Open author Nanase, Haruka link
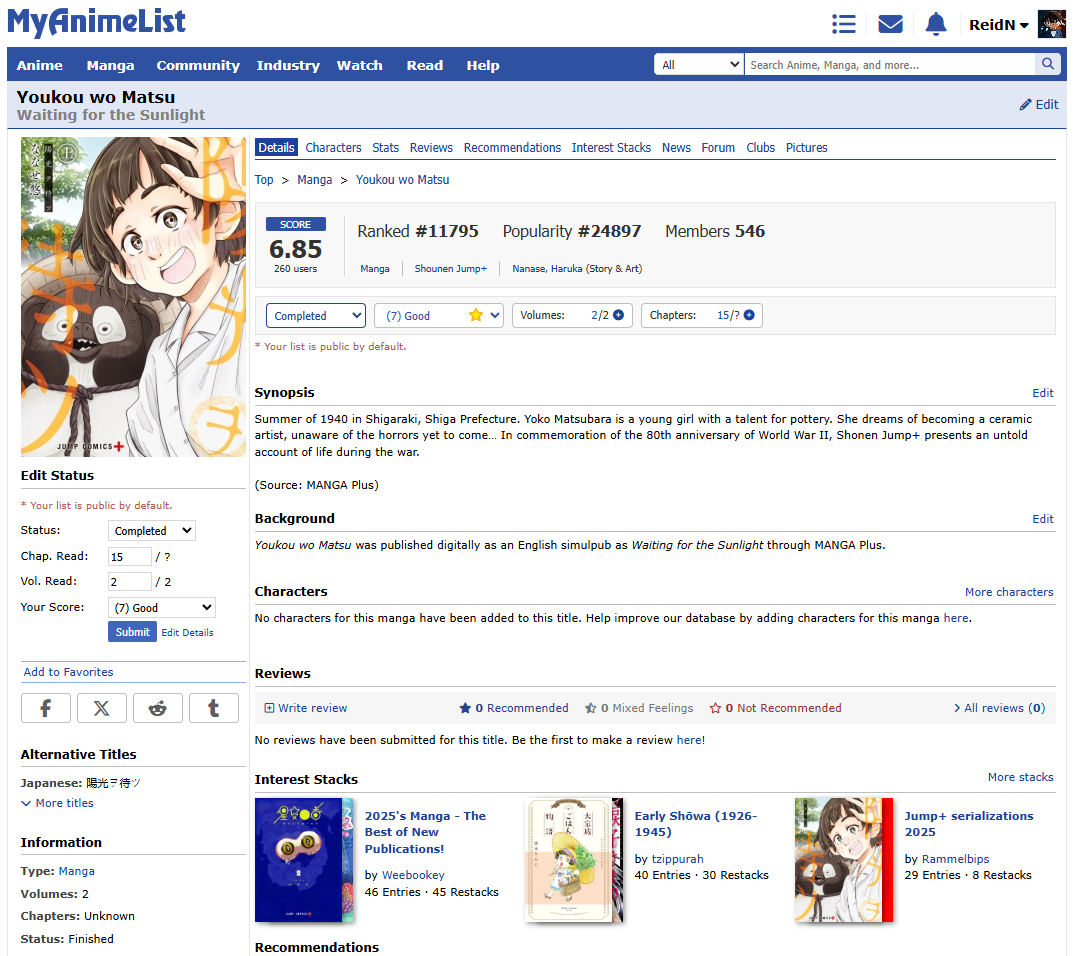The height and width of the screenshot is (956, 1078). [547, 269]
